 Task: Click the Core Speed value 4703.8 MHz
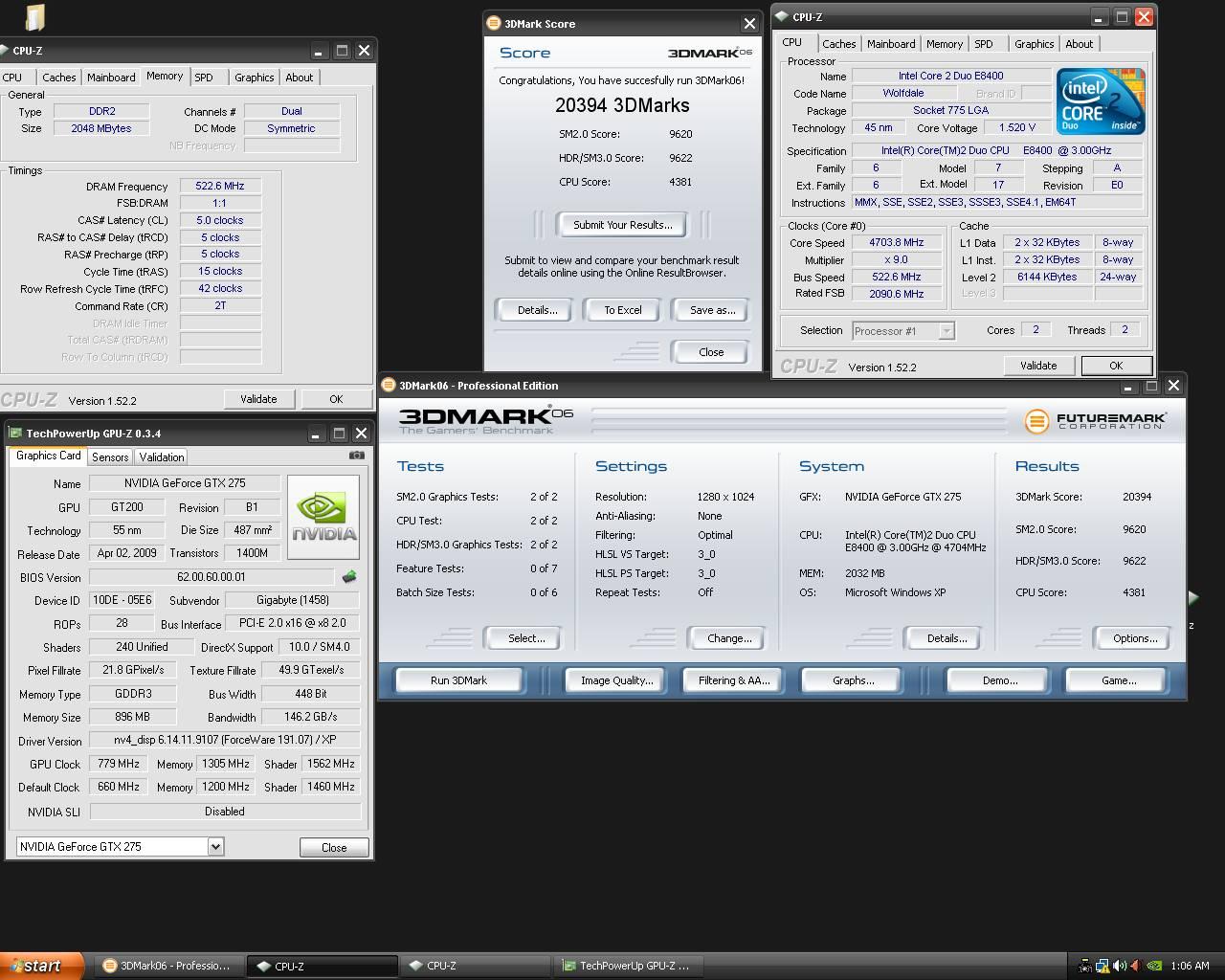897,243
